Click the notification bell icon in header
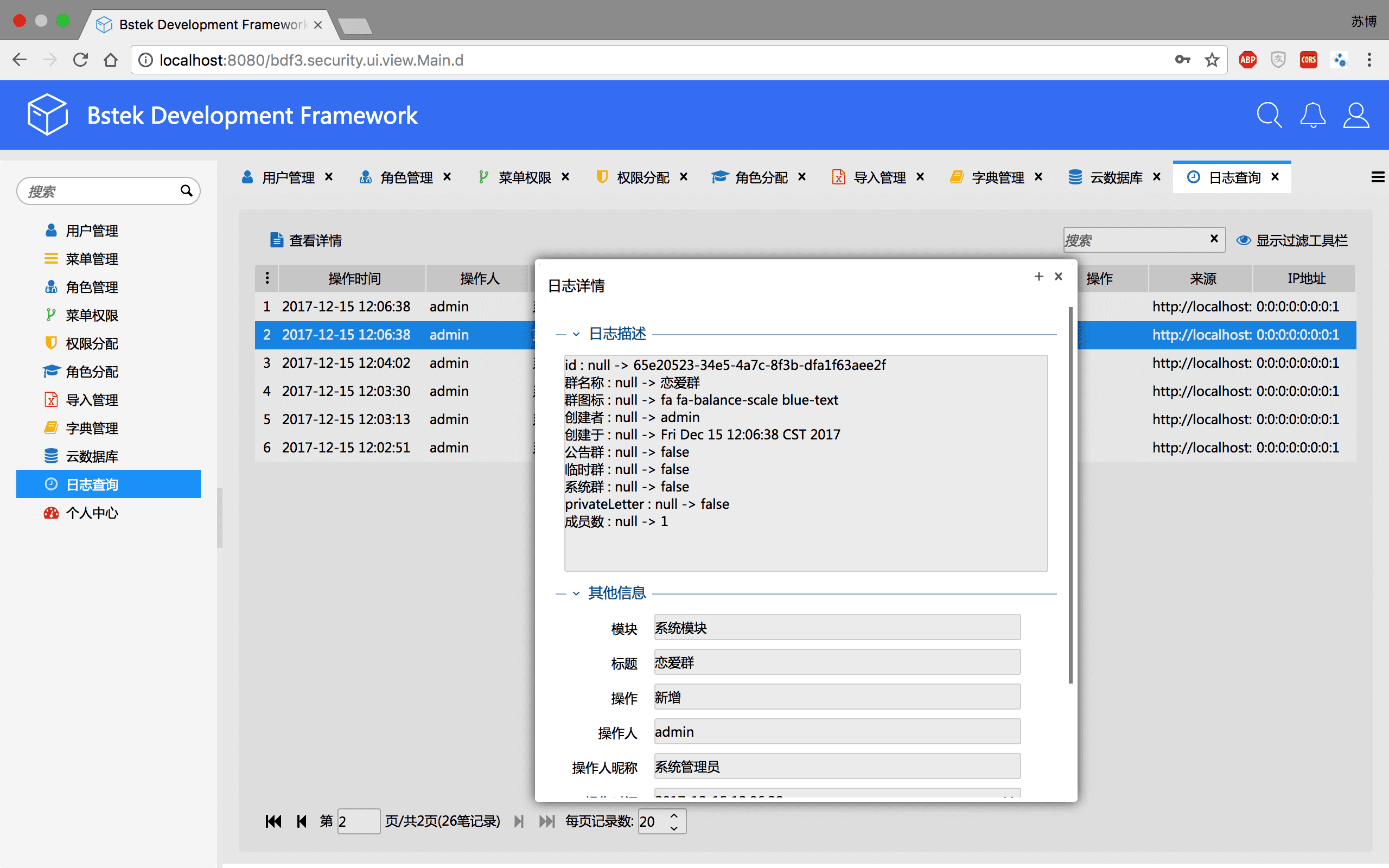Screen dimensions: 1389x868 point(1312,116)
